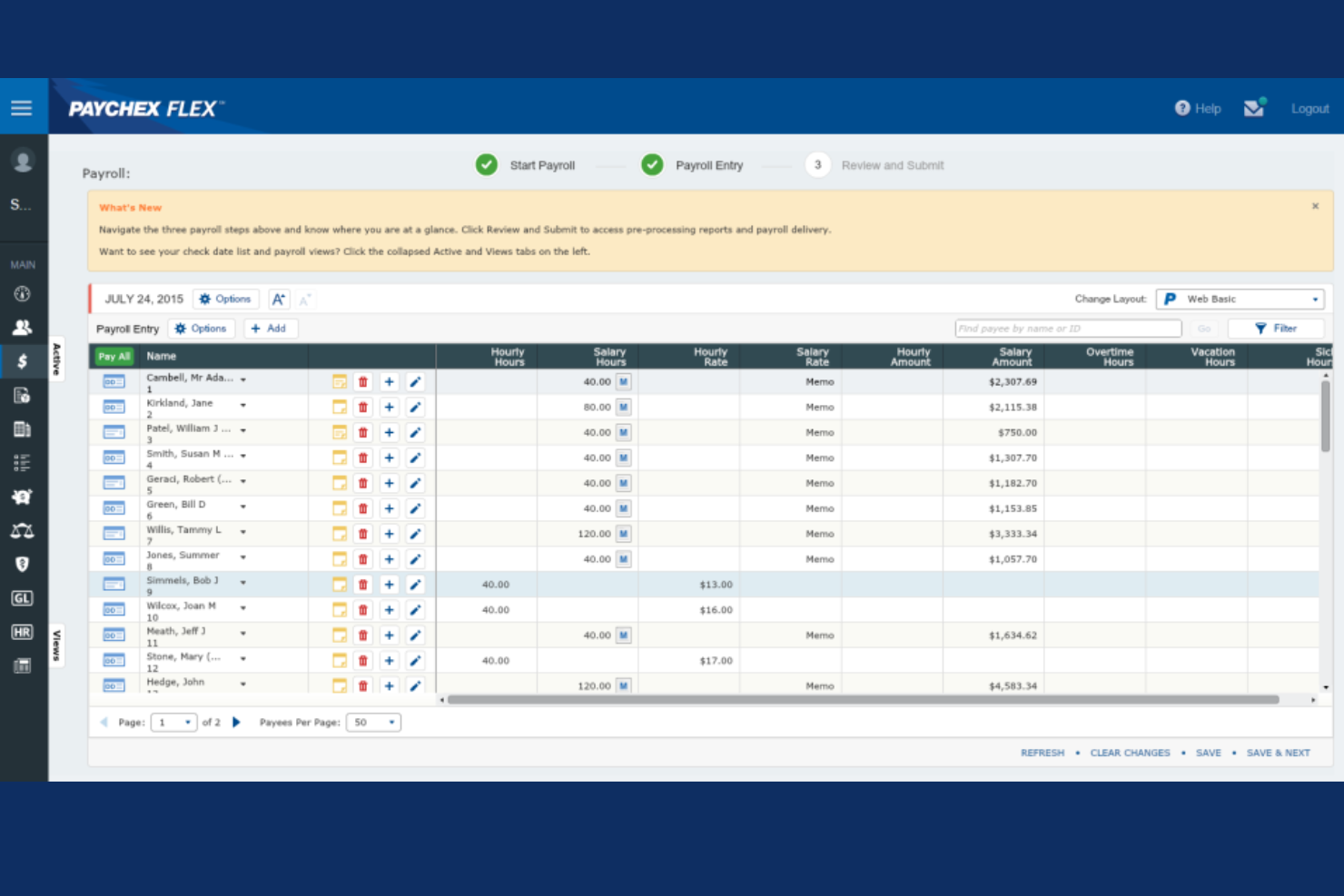
Task: Open Payees Per Page dropdown
Action: coord(373,723)
